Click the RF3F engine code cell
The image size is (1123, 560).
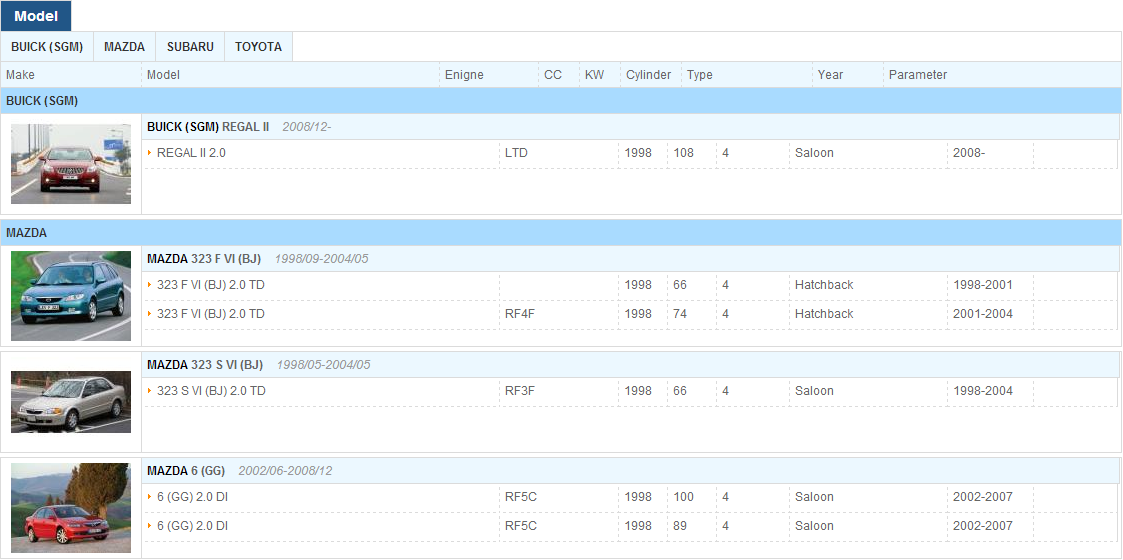click(x=520, y=391)
